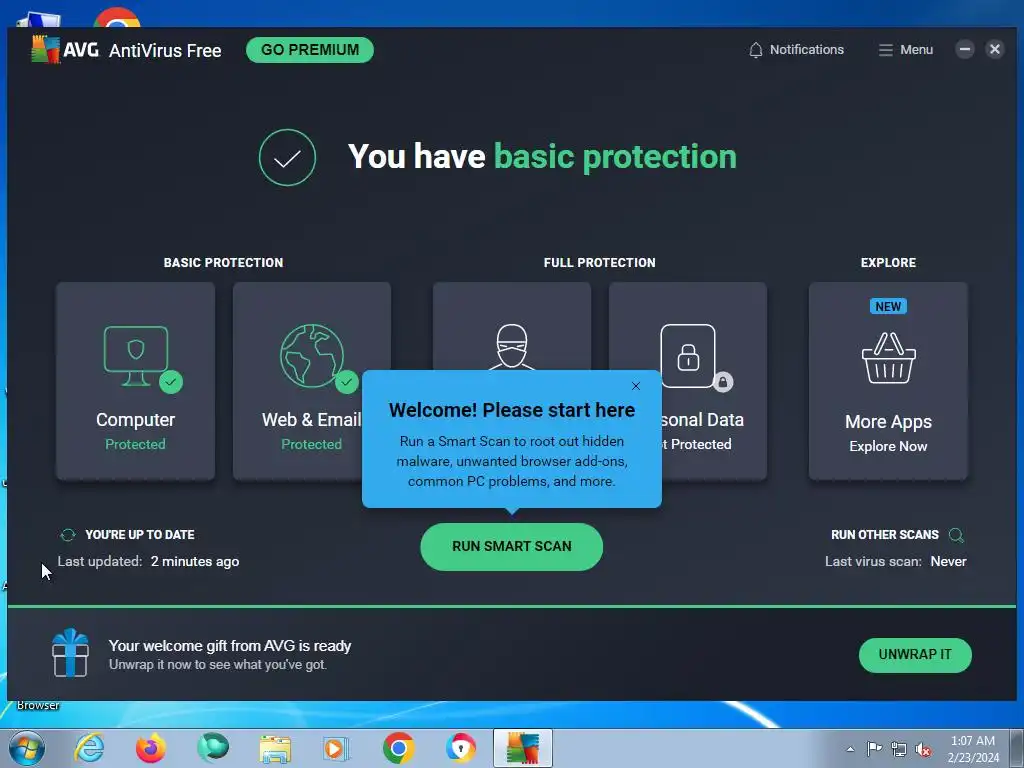Click the GO PREMIUM button
The width and height of the screenshot is (1024, 768).
point(310,50)
